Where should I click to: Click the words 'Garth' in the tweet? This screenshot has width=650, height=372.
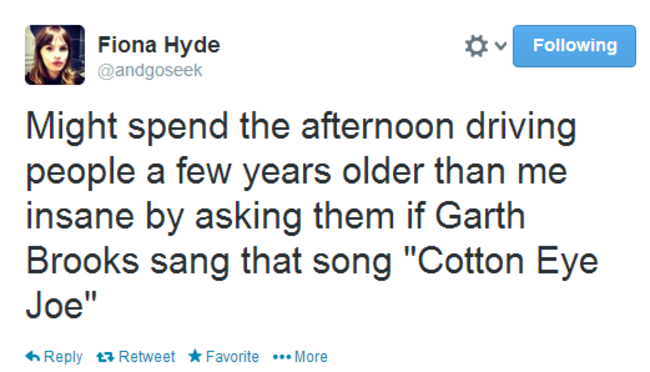480,215
